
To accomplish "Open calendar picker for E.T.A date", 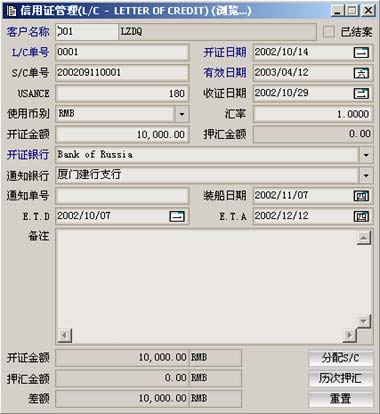I will click(x=361, y=216).
